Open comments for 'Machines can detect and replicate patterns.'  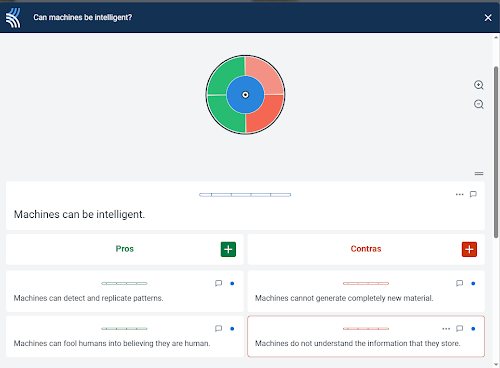(x=218, y=283)
